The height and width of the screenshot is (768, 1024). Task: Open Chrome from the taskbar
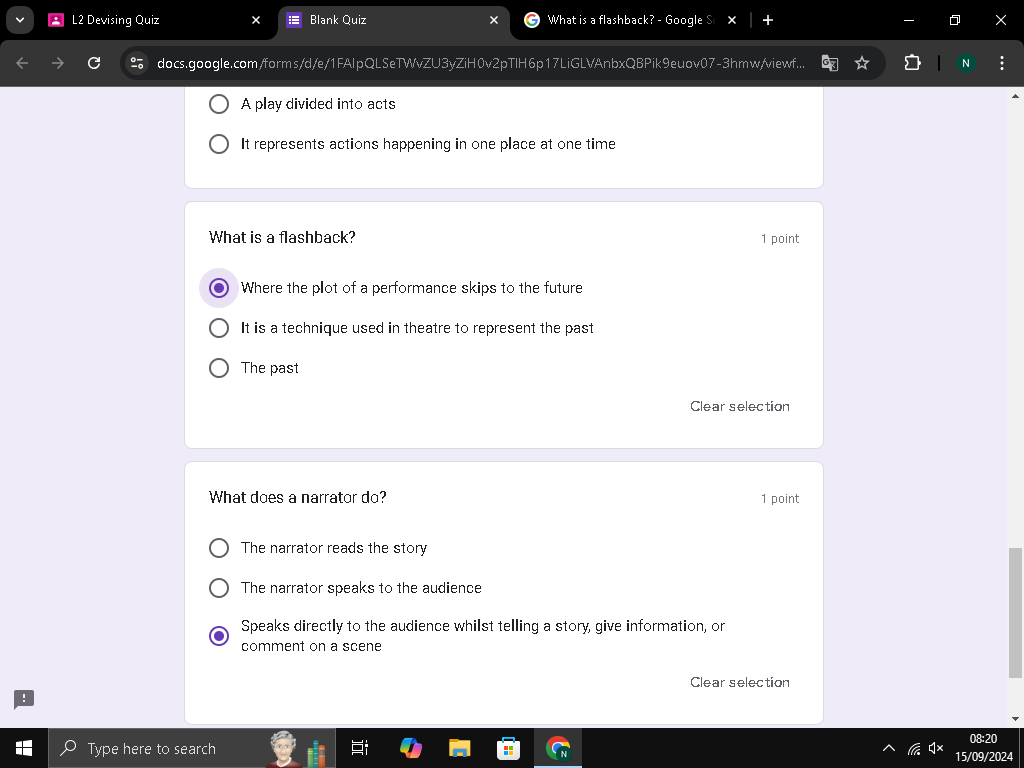[x=558, y=748]
